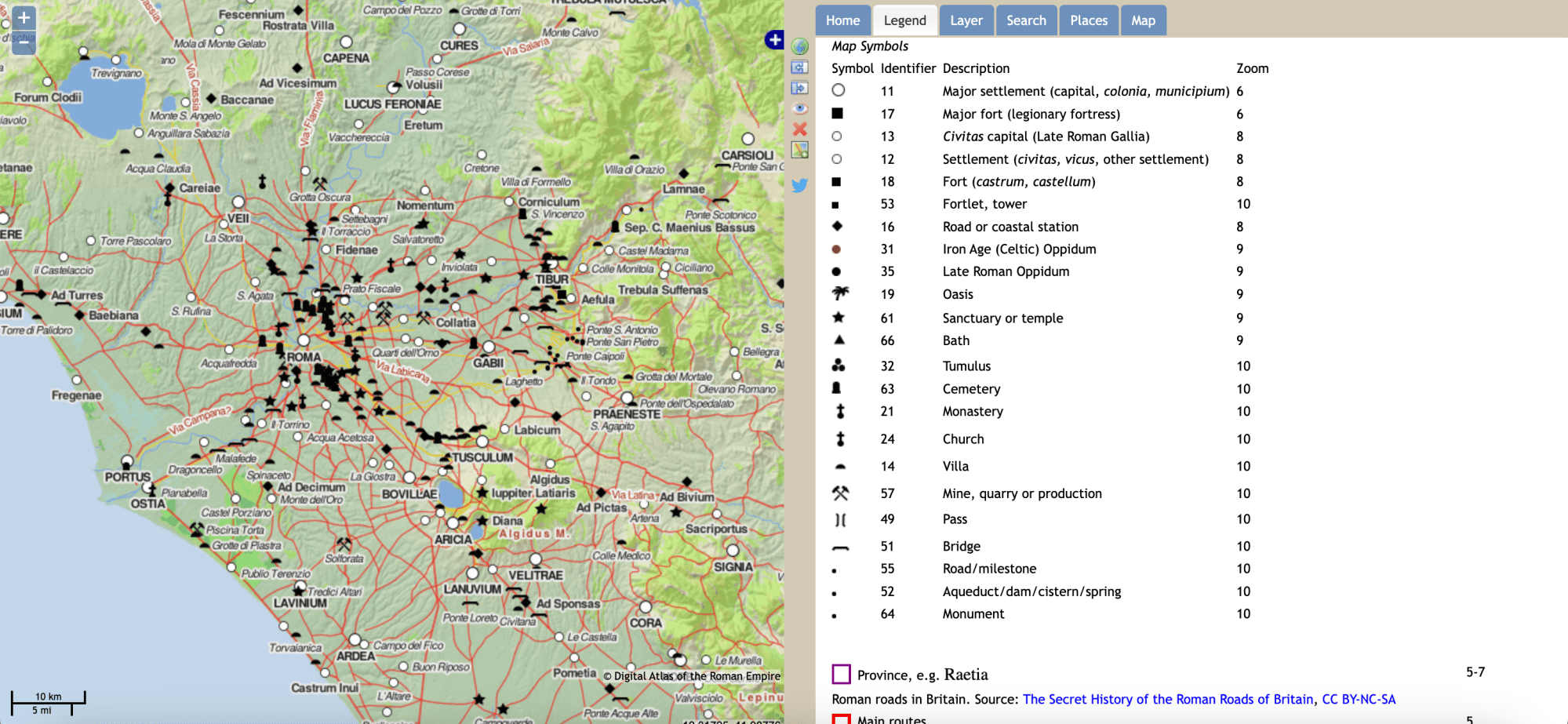The image size is (1568, 724).
Task: Switch to the Layer tab
Action: (966, 20)
